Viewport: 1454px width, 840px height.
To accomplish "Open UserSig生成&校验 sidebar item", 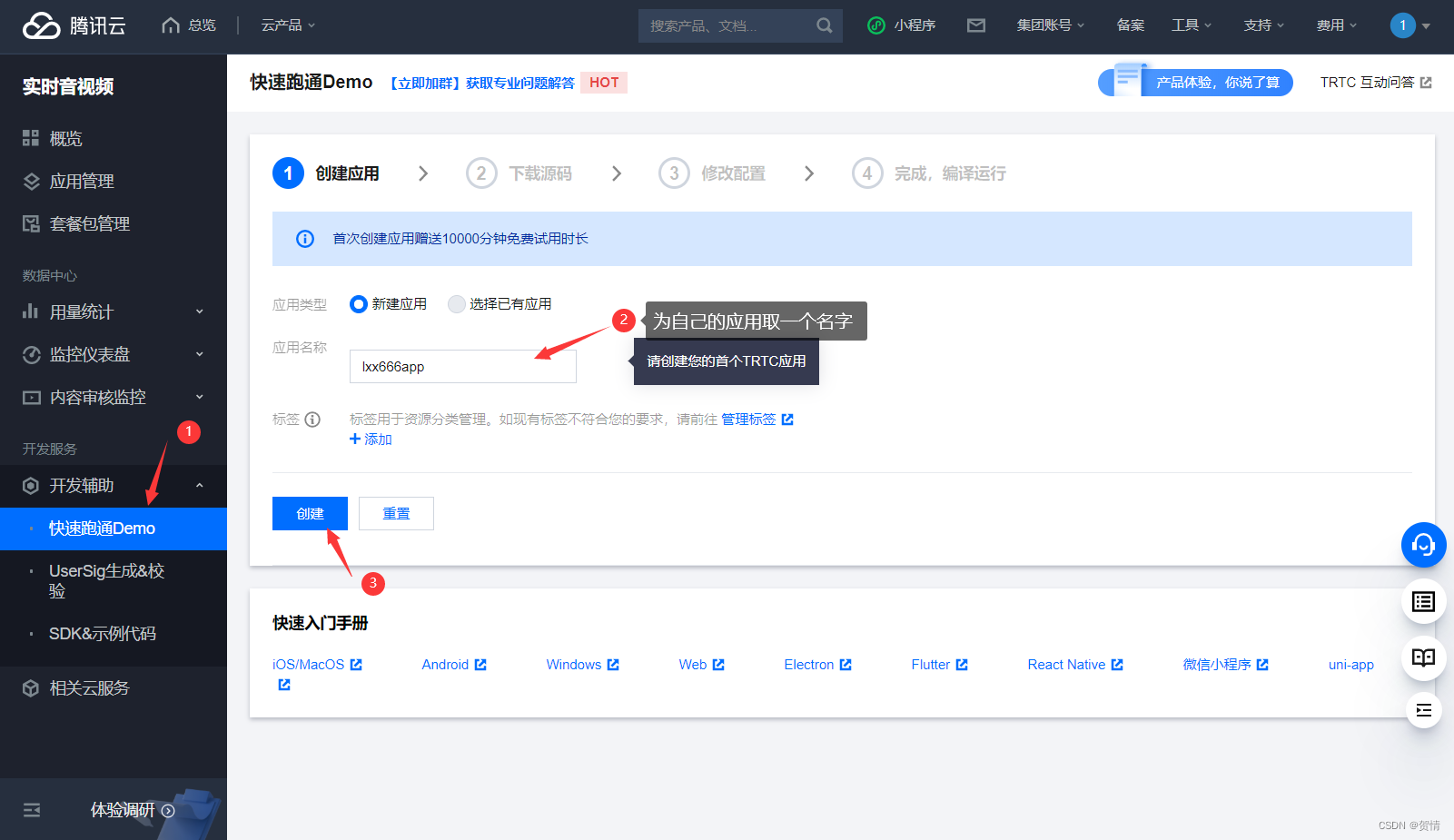I will (114, 581).
